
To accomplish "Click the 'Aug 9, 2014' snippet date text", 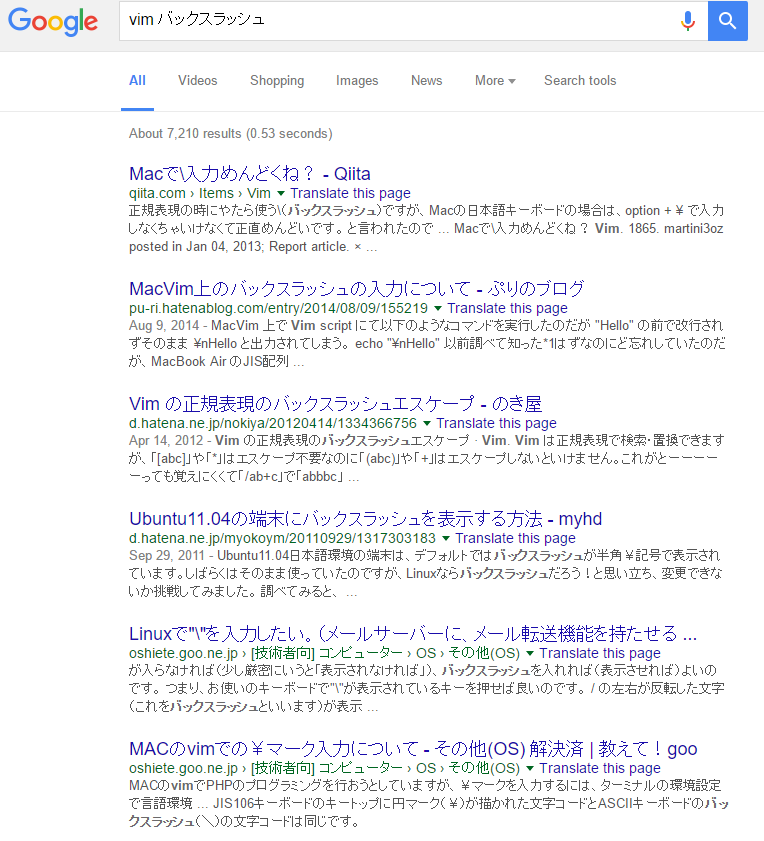I will (164, 326).
